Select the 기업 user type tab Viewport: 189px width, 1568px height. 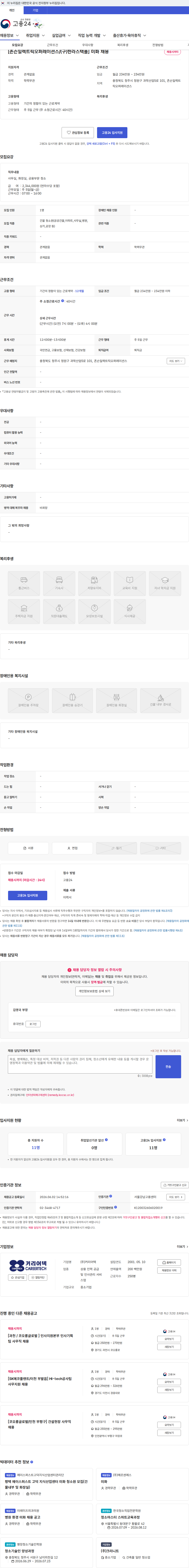[x=35, y=10]
